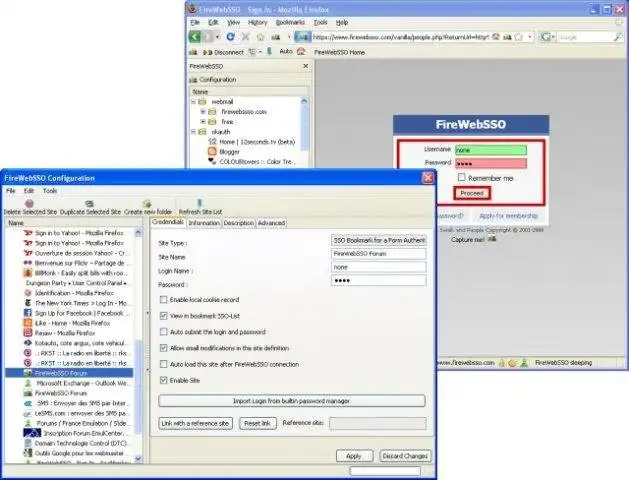Image resolution: width=629 pixels, height=480 pixels.
Task: Select Dungeon Party - User Control Panel row
Action: (75, 283)
